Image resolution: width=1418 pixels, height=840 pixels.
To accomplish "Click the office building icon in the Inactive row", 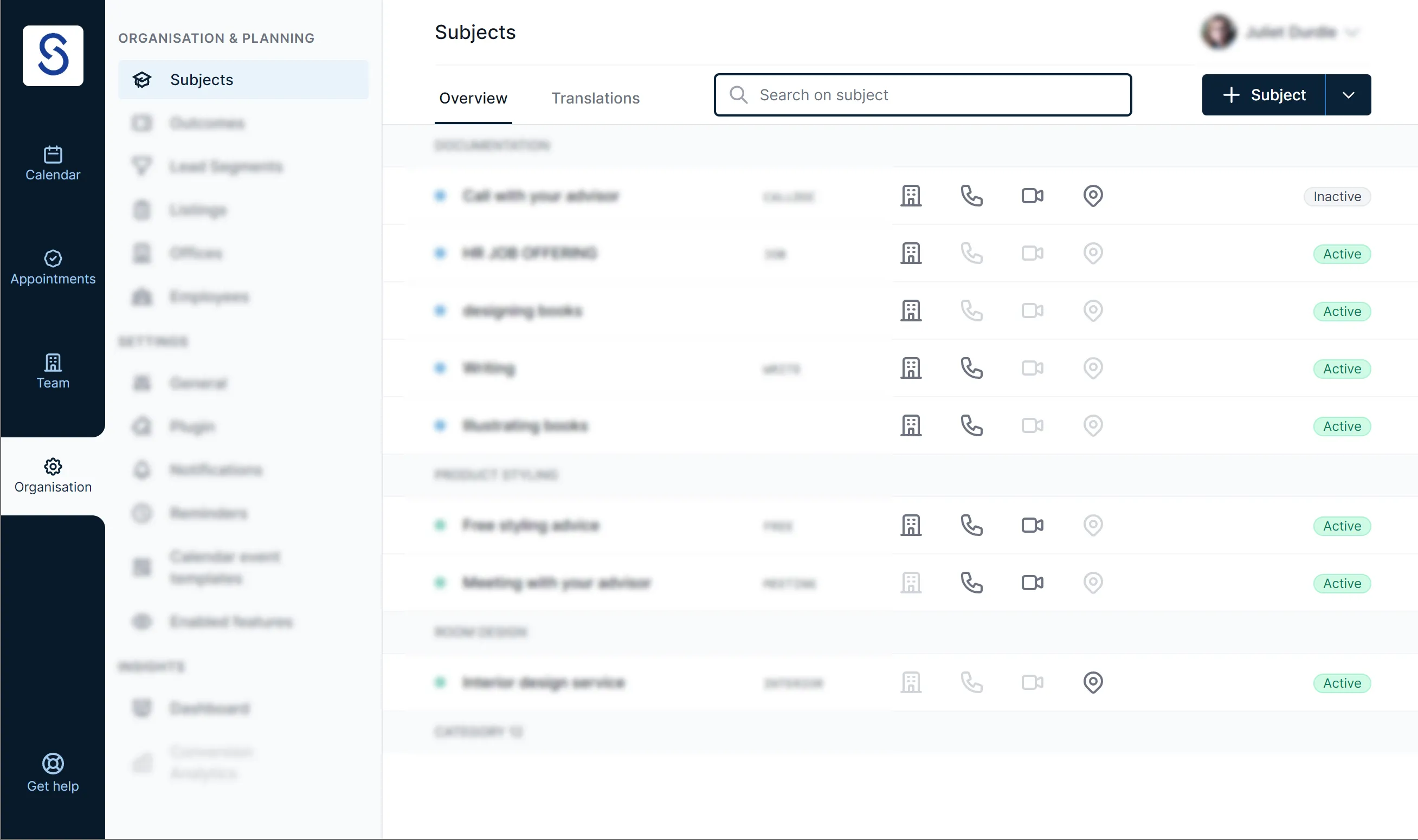I will click(911, 196).
